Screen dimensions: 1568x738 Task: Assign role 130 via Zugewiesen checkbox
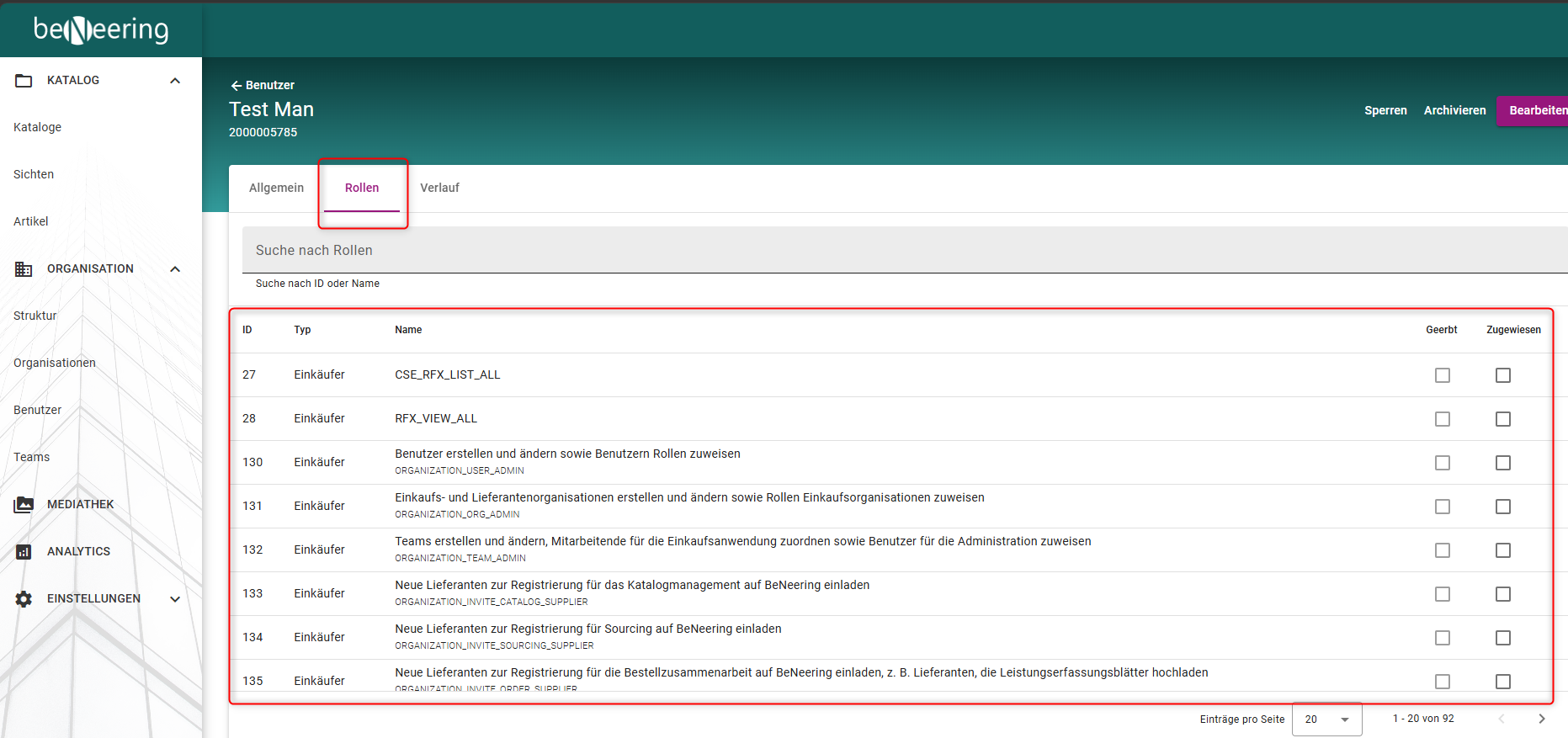pos(1503,463)
